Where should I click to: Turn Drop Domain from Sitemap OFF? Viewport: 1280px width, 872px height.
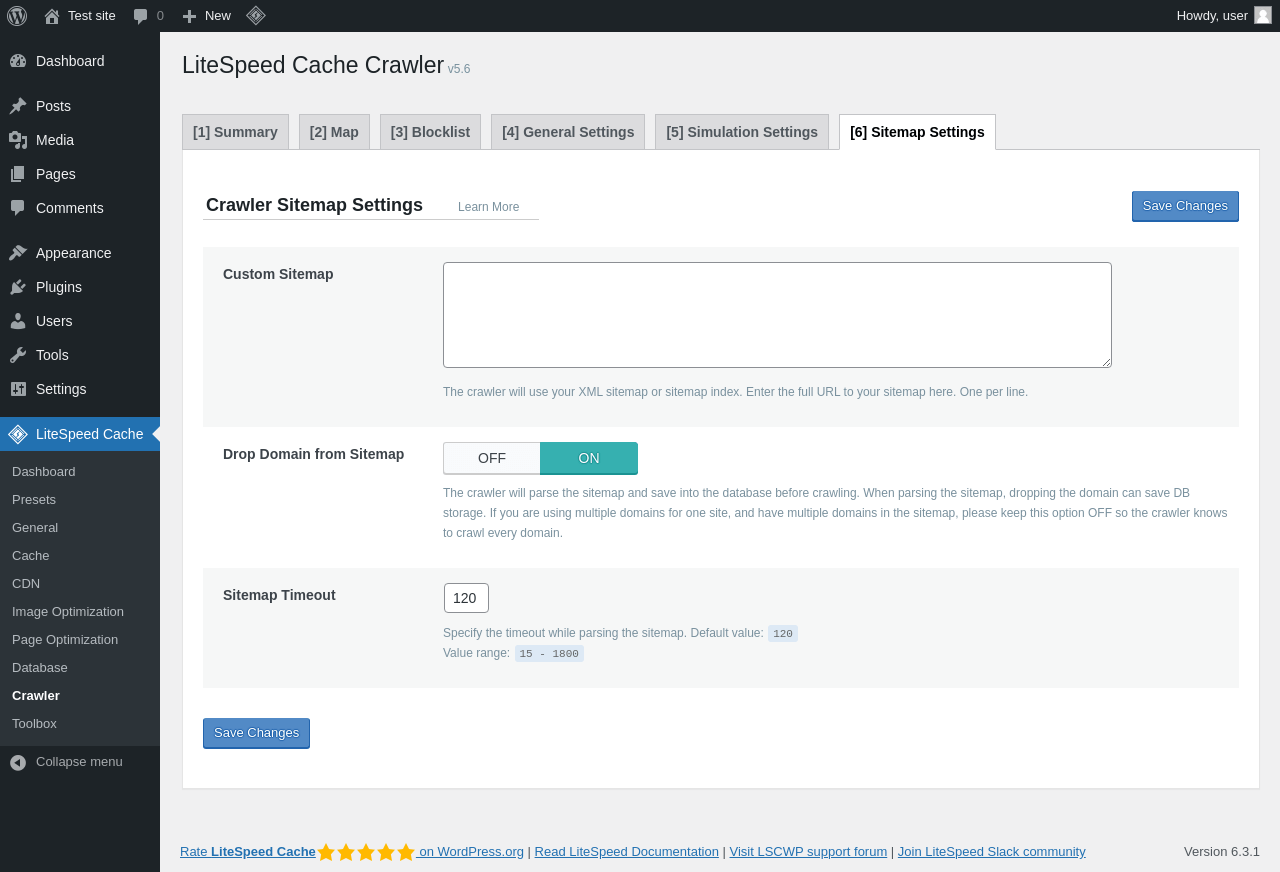point(492,458)
